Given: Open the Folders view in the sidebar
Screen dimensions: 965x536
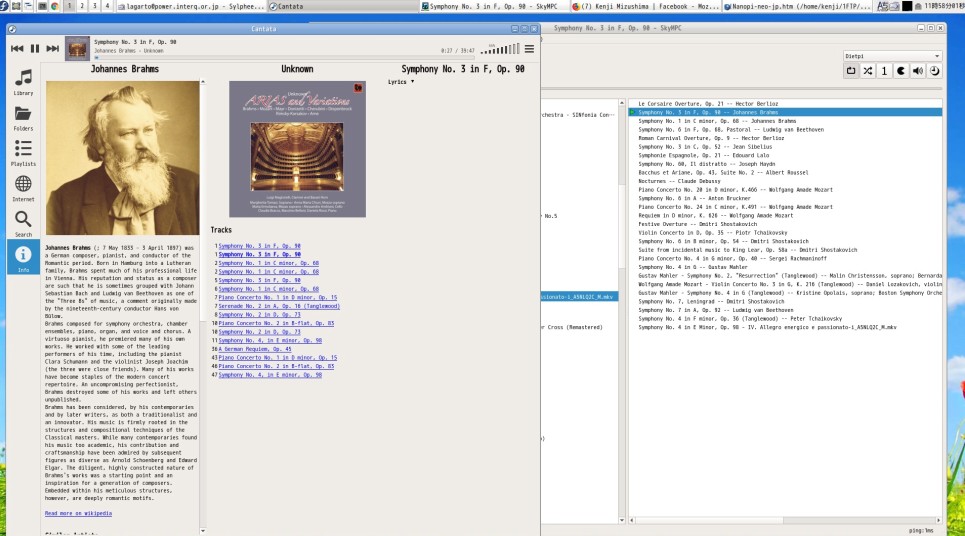Looking at the screenshot, I should tap(22, 118).
